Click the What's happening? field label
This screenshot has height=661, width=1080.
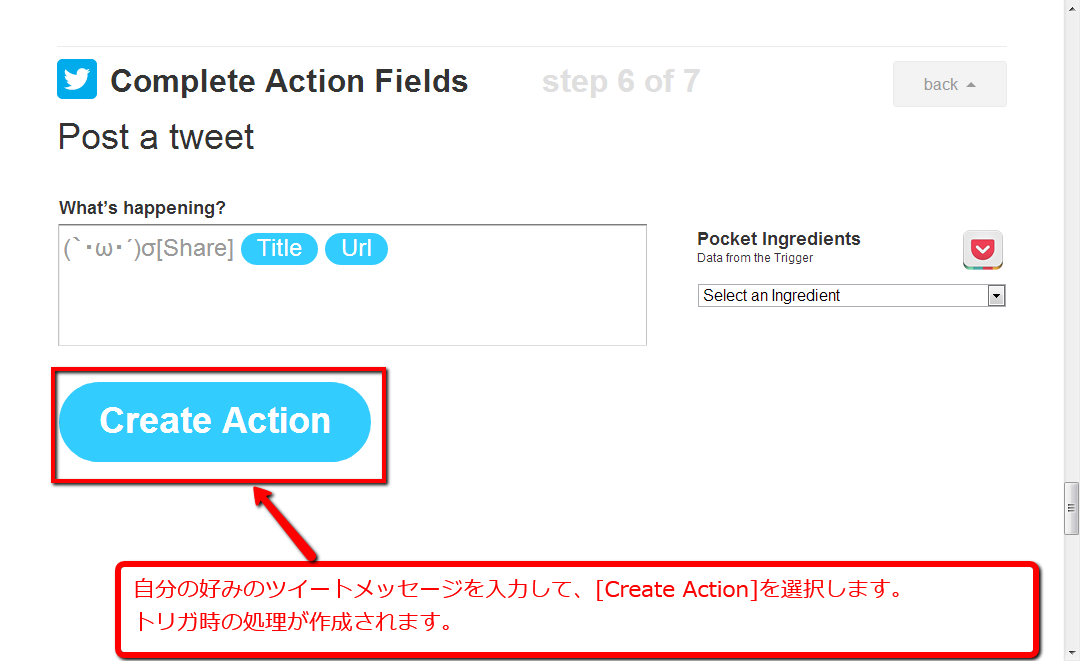[142, 208]
